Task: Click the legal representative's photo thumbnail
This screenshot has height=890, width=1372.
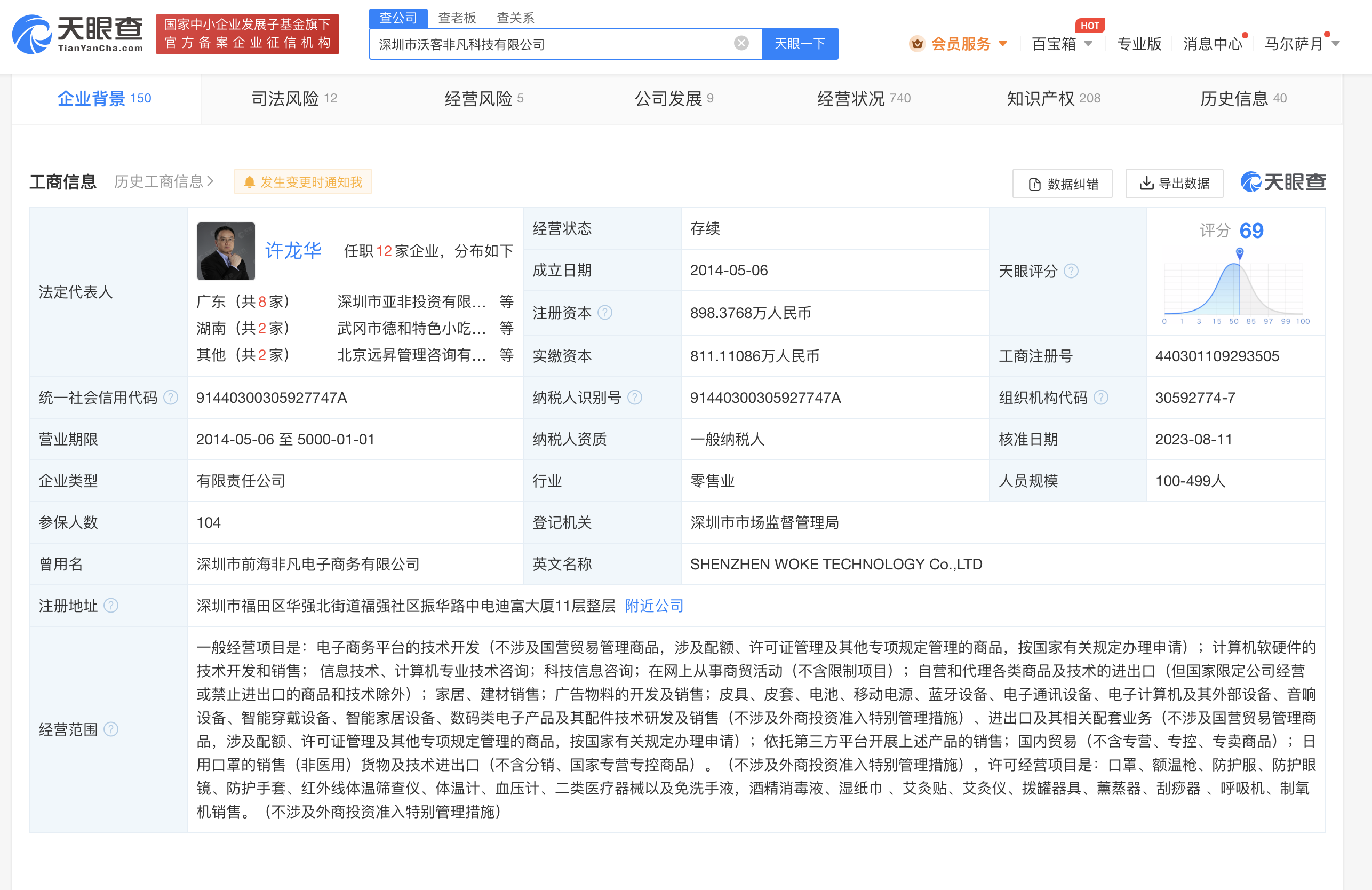Action: pyautogui.click(x=226, y=251)
